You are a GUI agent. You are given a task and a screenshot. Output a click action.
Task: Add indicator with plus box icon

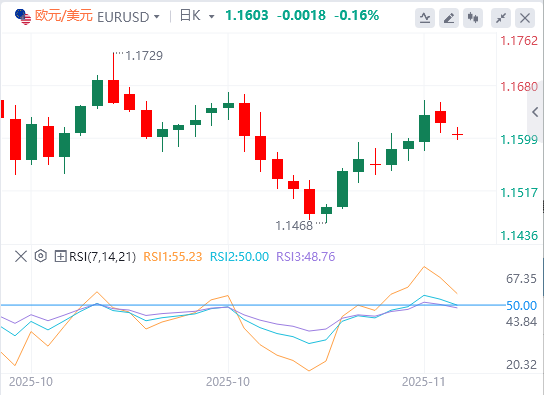coord(60,257)
